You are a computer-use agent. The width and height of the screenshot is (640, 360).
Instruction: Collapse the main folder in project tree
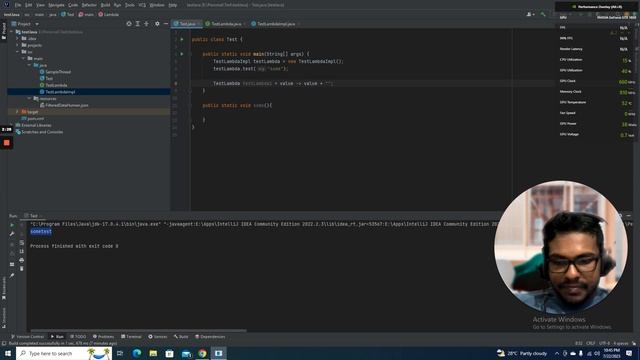[x=23, y=58]
